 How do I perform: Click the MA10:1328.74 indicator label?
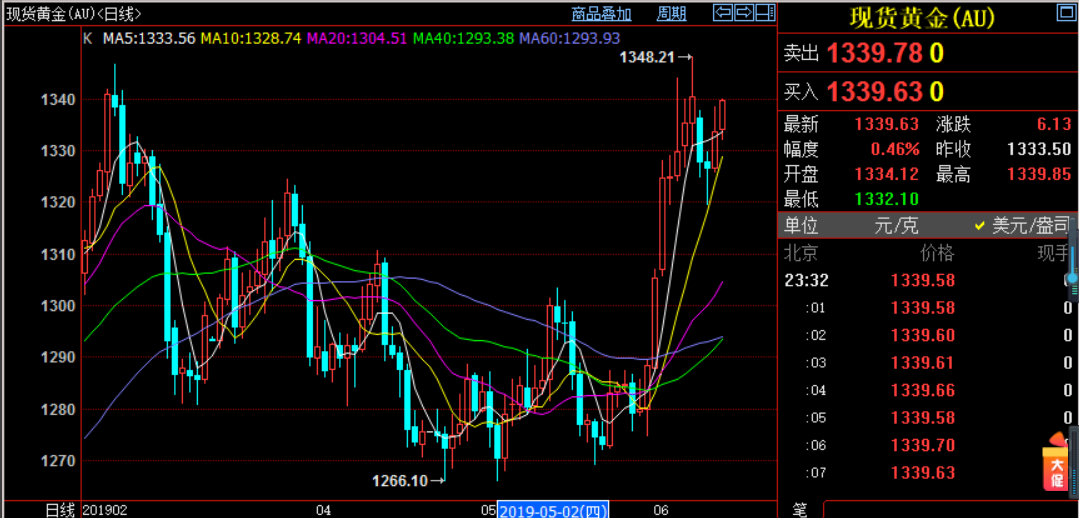pyautogui.click(x=250, y=39)
